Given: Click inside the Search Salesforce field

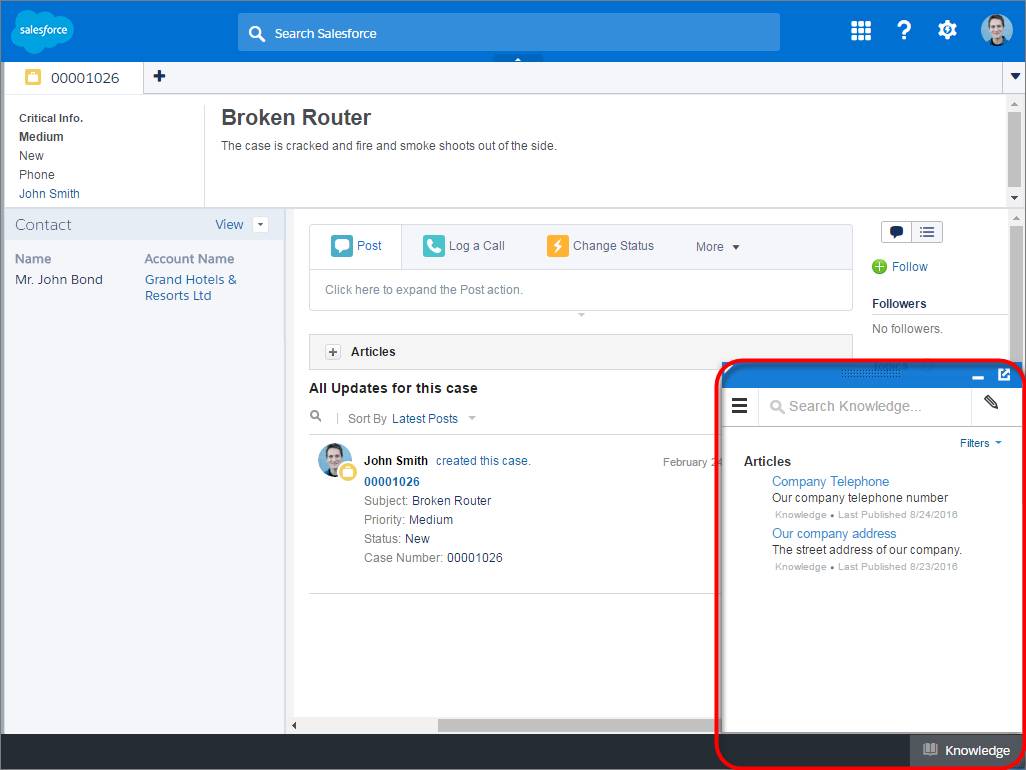Looking at the screenshot, I should [x=508, y=33].
